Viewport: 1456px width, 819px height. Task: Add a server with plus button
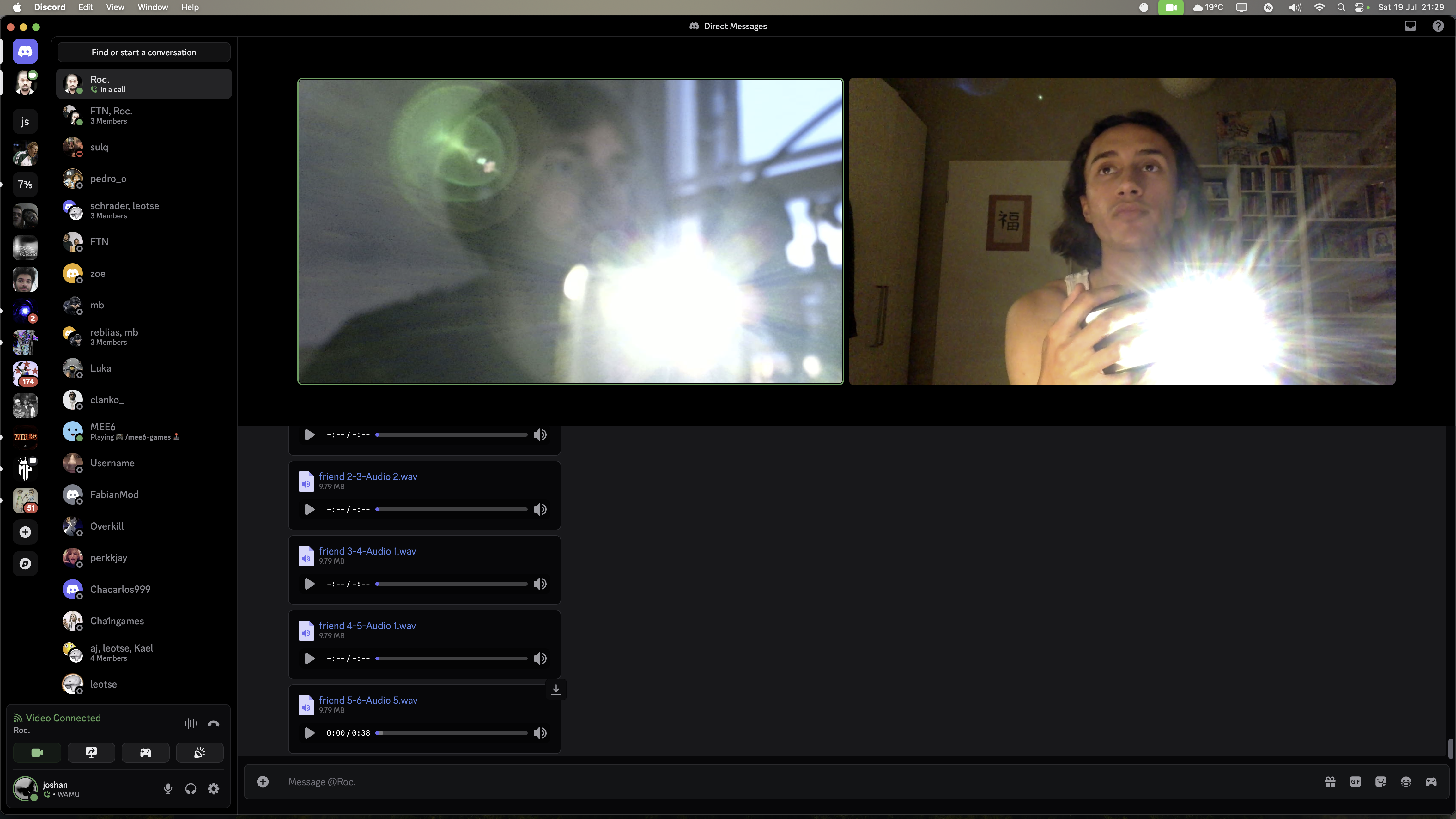25,532
